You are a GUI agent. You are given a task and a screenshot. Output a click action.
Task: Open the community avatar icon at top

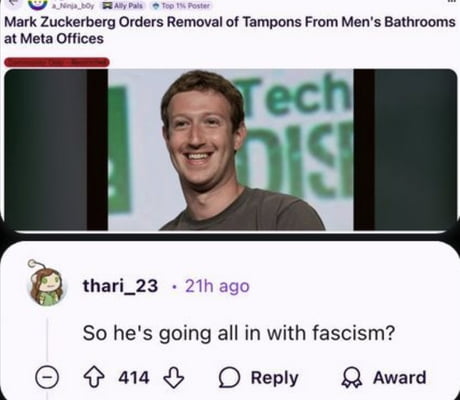(x=37, y=4)
